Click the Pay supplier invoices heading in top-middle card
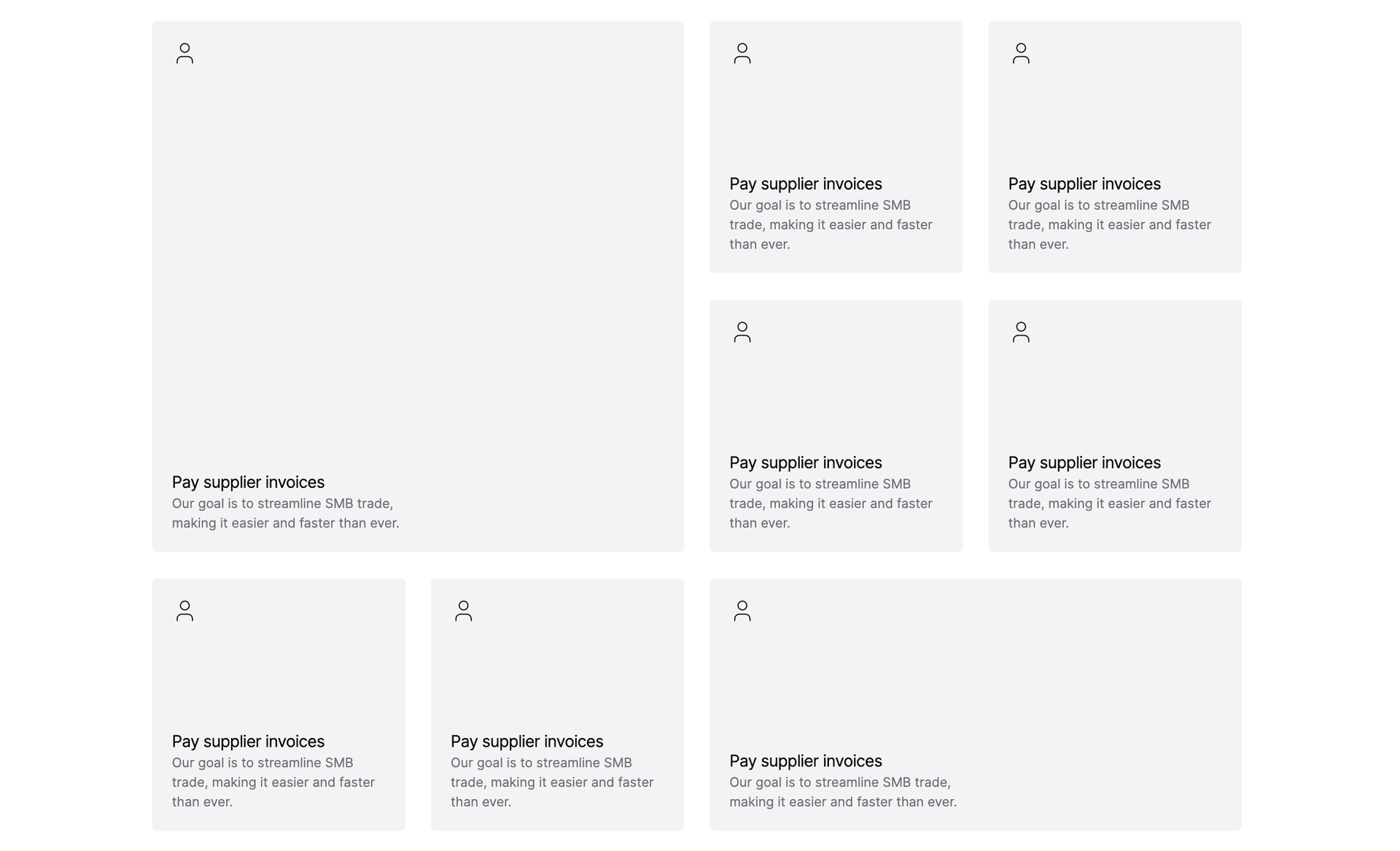The height and width of the screenshot is (851, 1400). point(805,184)
